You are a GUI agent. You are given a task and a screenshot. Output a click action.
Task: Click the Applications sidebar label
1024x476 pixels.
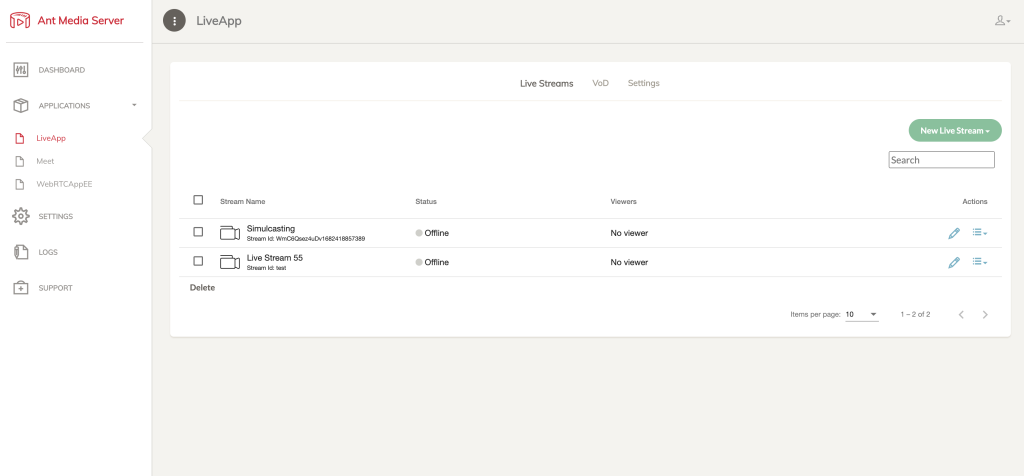pyautogui.click(x=65, y=106)
